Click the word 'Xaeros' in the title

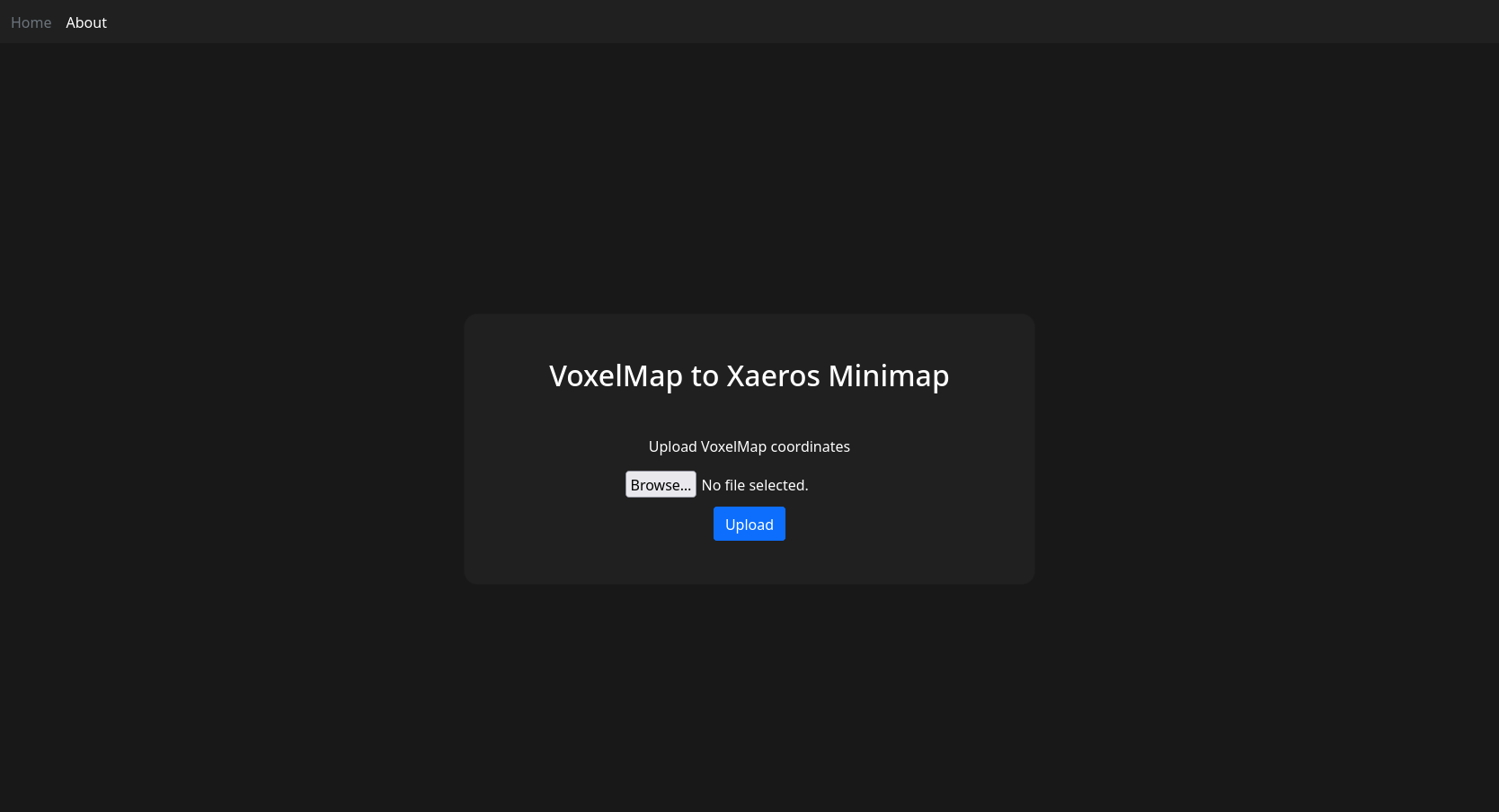coord(773,375)
